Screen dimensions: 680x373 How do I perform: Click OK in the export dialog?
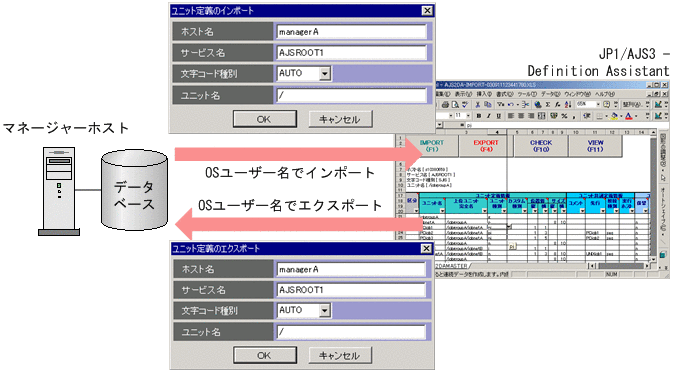(265, 355)
